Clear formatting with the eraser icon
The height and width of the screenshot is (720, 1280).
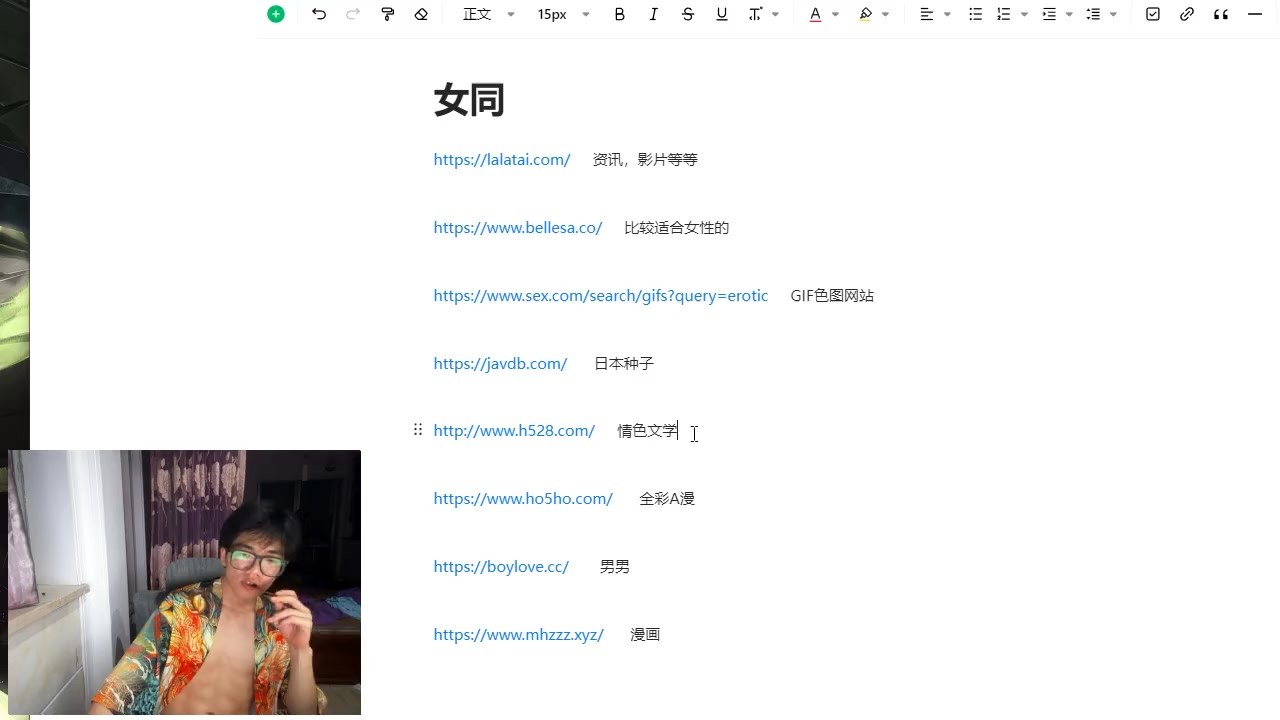point(421,14)
